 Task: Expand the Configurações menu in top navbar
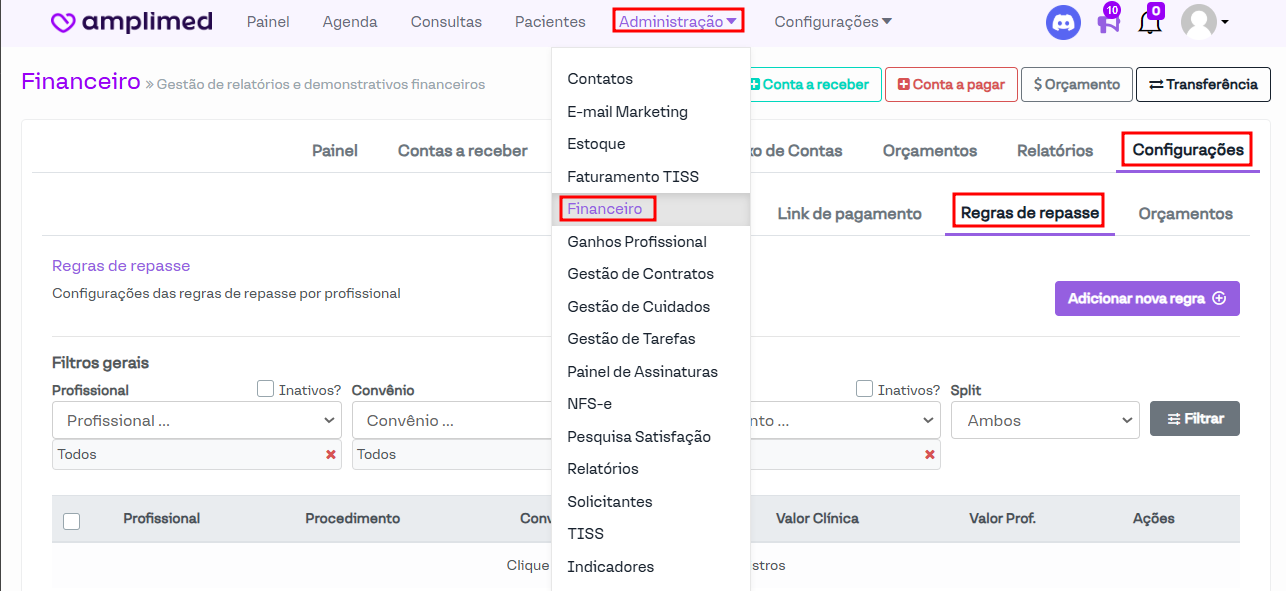coord(833,22)
